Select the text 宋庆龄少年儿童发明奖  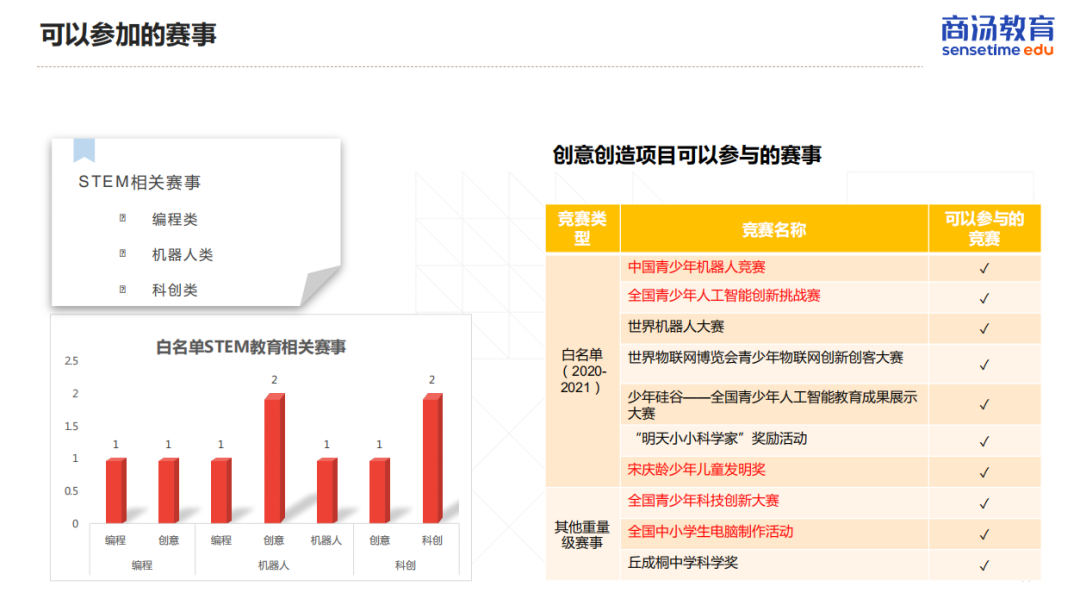(x=696, y=470)
